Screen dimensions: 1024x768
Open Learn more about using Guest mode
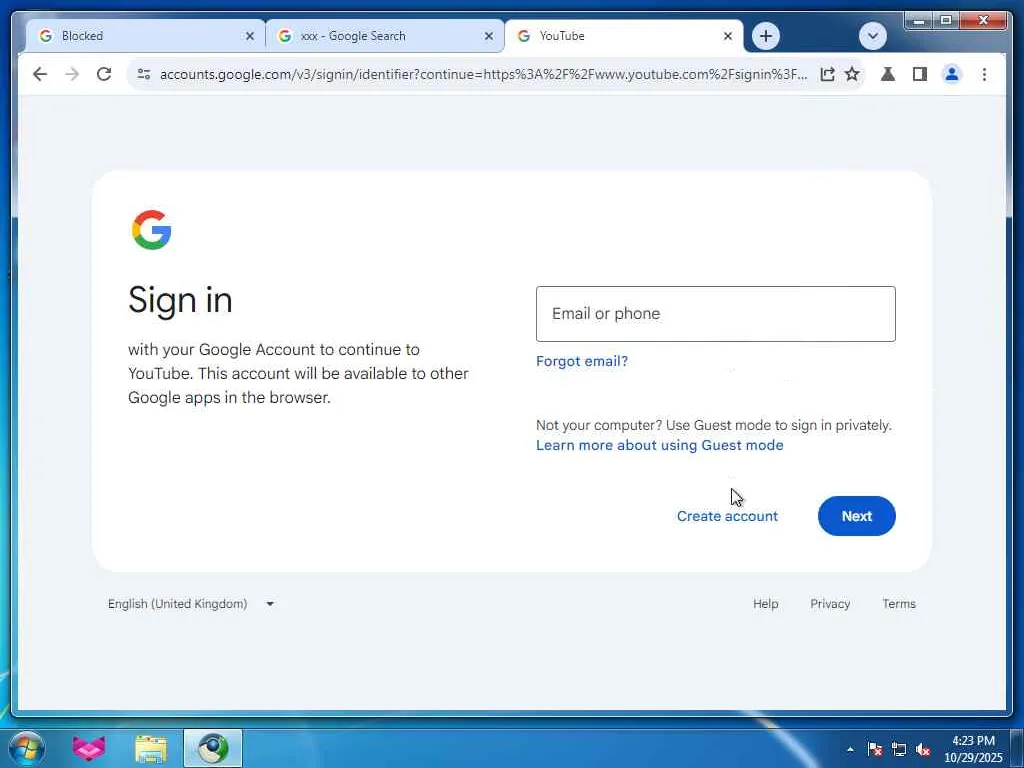point(660,445)
